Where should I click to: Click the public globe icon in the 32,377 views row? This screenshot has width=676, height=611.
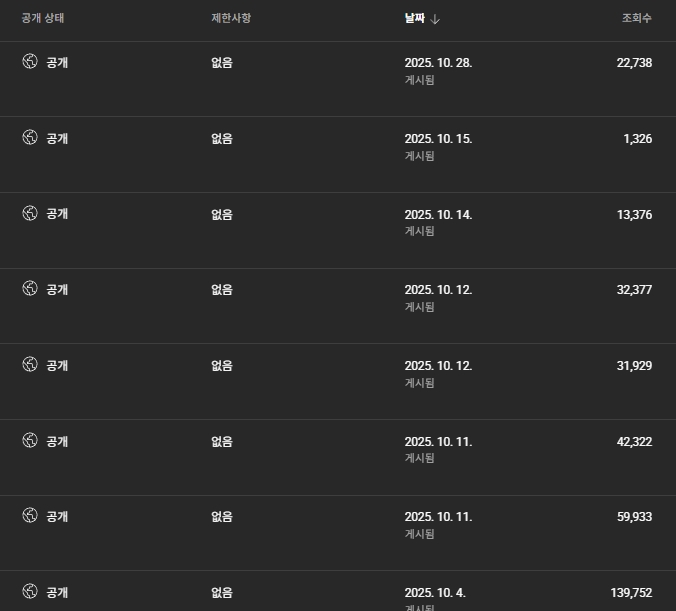pyautogui.click(x=30, y=289)
